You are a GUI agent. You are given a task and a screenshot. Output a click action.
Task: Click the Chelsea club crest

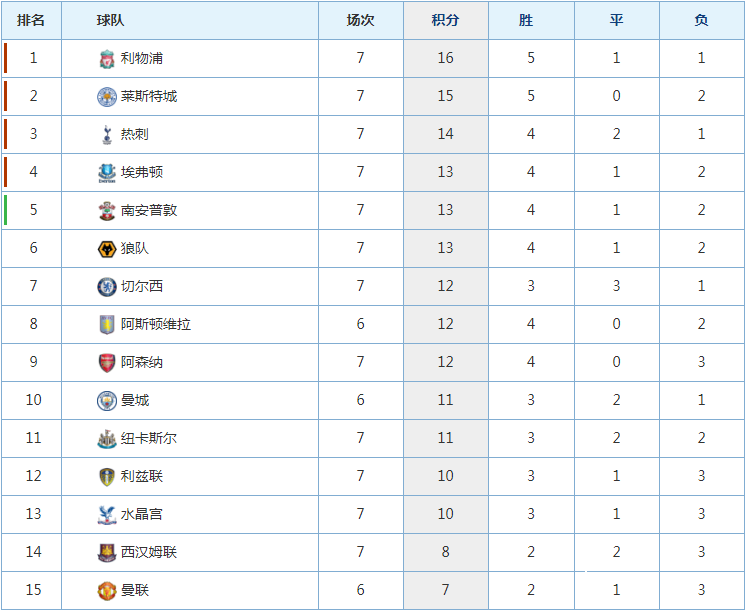pos(107,287)
